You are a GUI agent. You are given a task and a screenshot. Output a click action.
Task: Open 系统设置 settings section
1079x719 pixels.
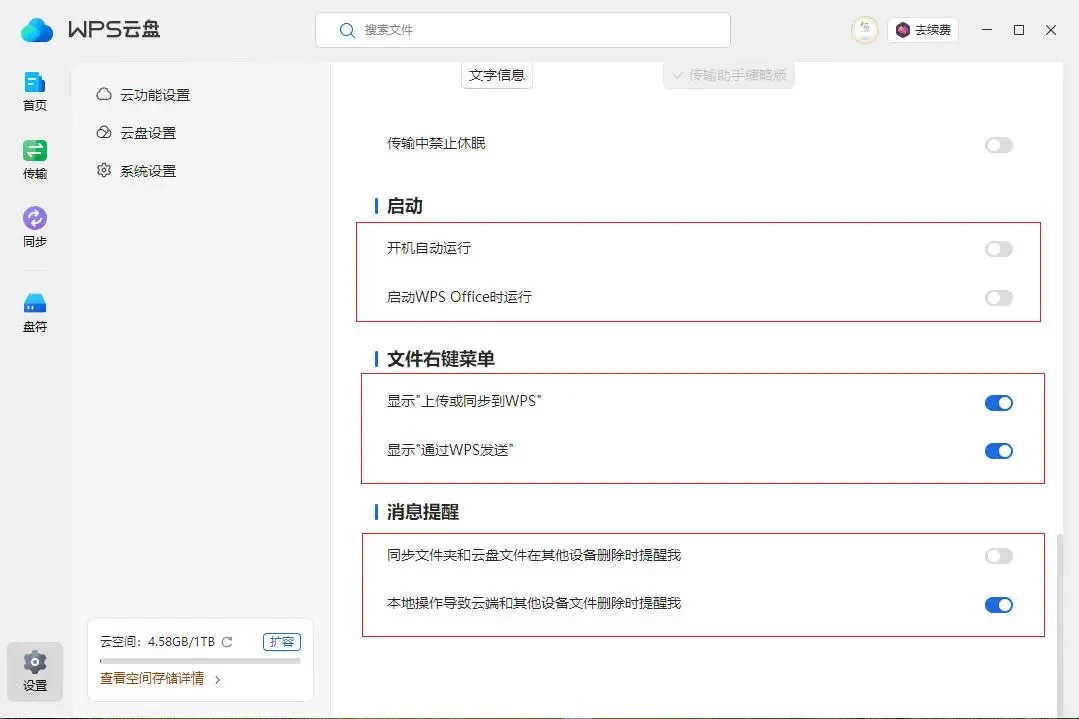(137, 171)
